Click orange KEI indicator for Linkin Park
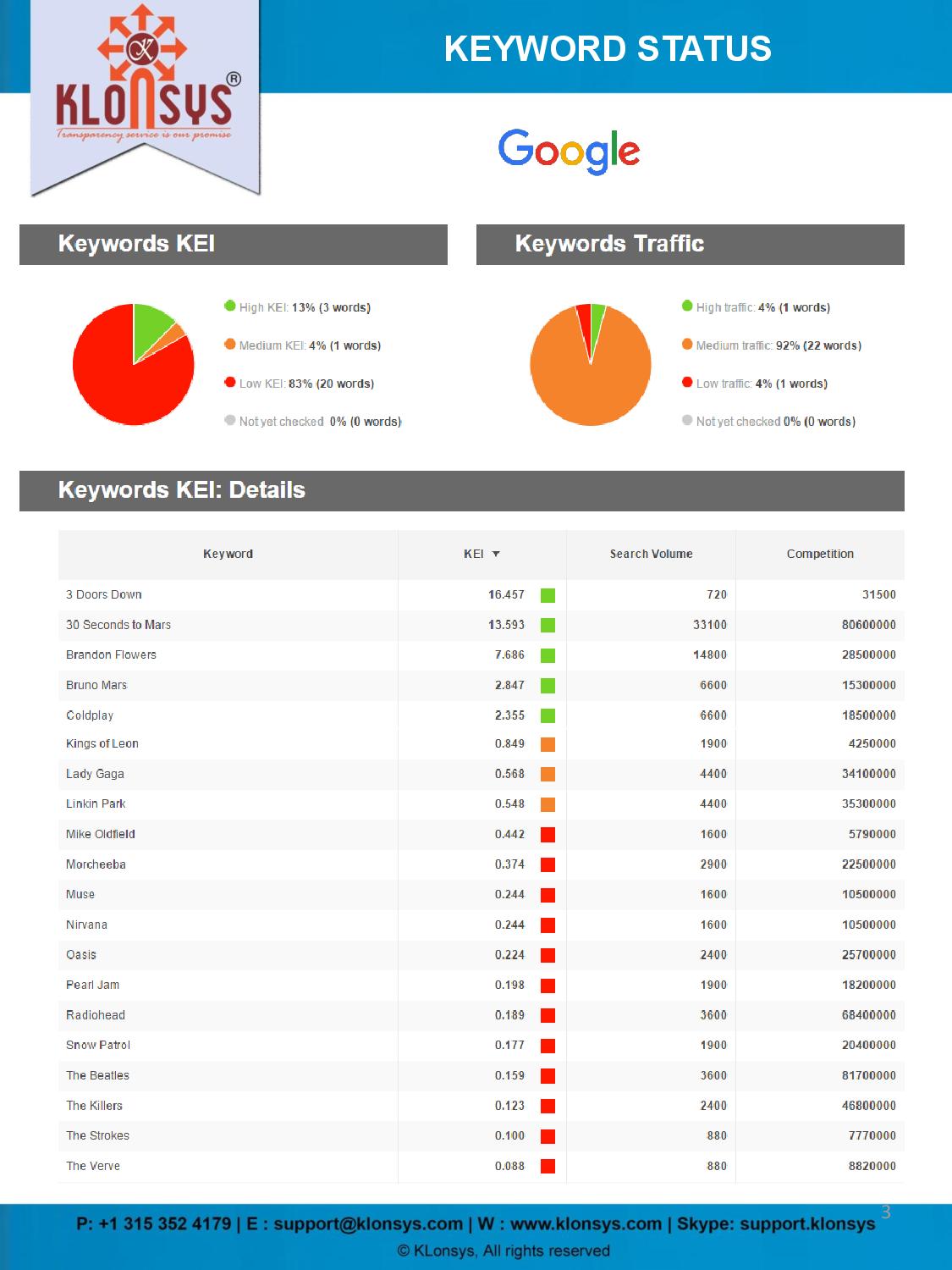The width and height of the screenshot is (952, 1270). 548,804
